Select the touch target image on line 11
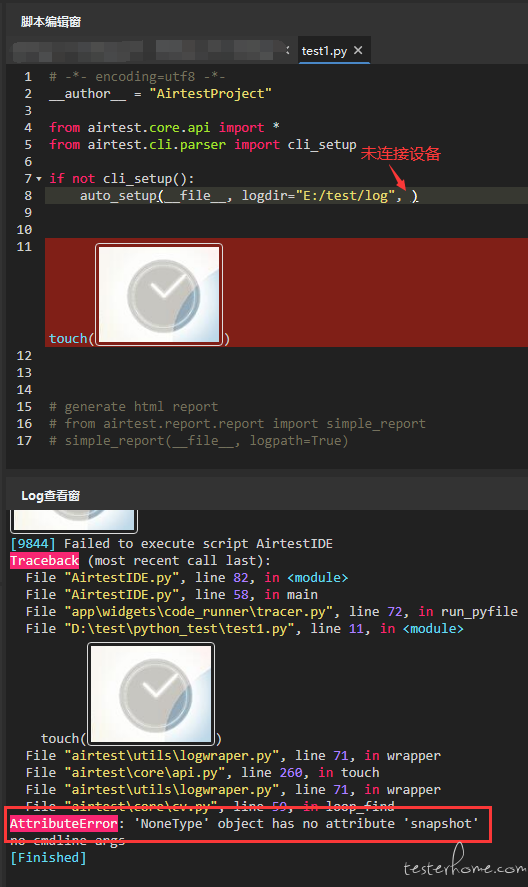 159,294
